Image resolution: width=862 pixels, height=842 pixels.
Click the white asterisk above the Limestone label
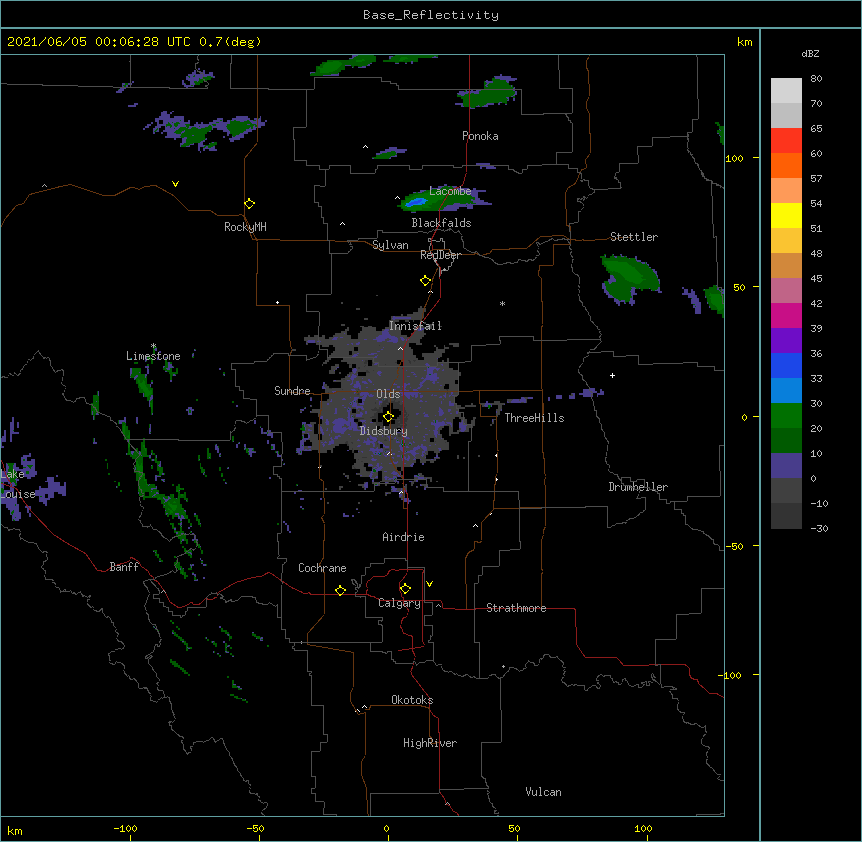tap(153, 346)
